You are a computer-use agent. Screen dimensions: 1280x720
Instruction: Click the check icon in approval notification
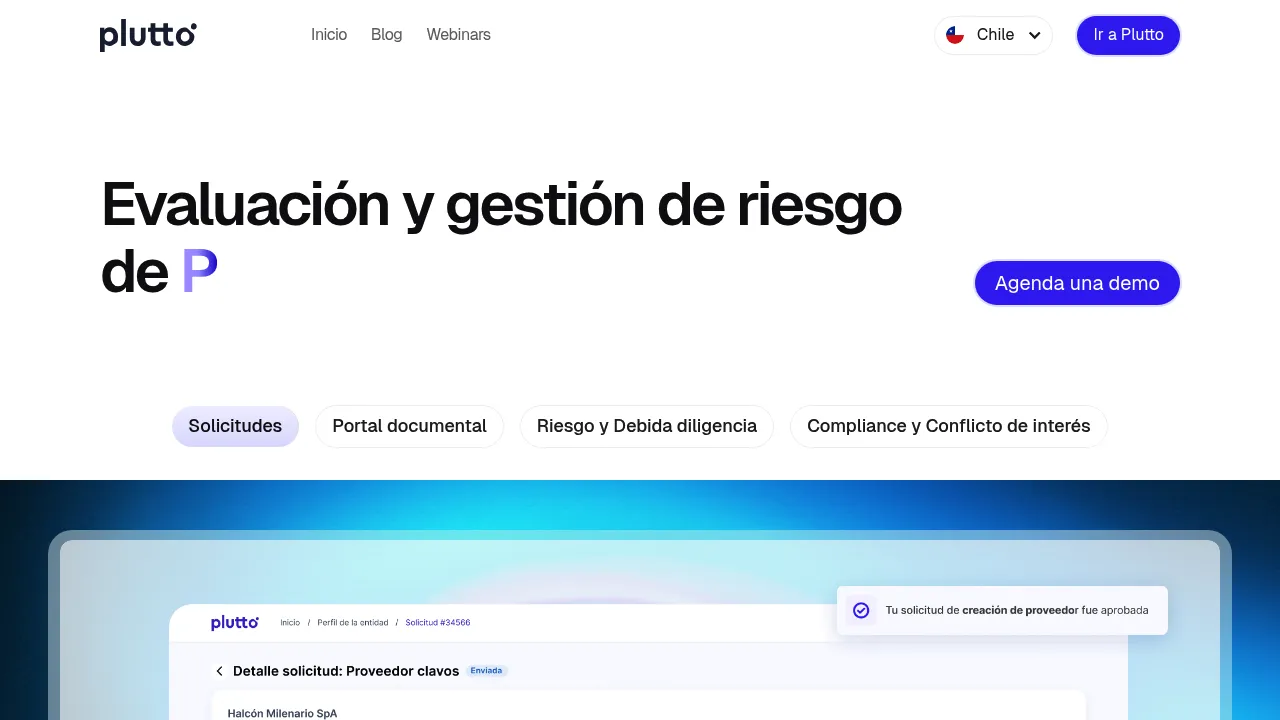tap(861, 610)
